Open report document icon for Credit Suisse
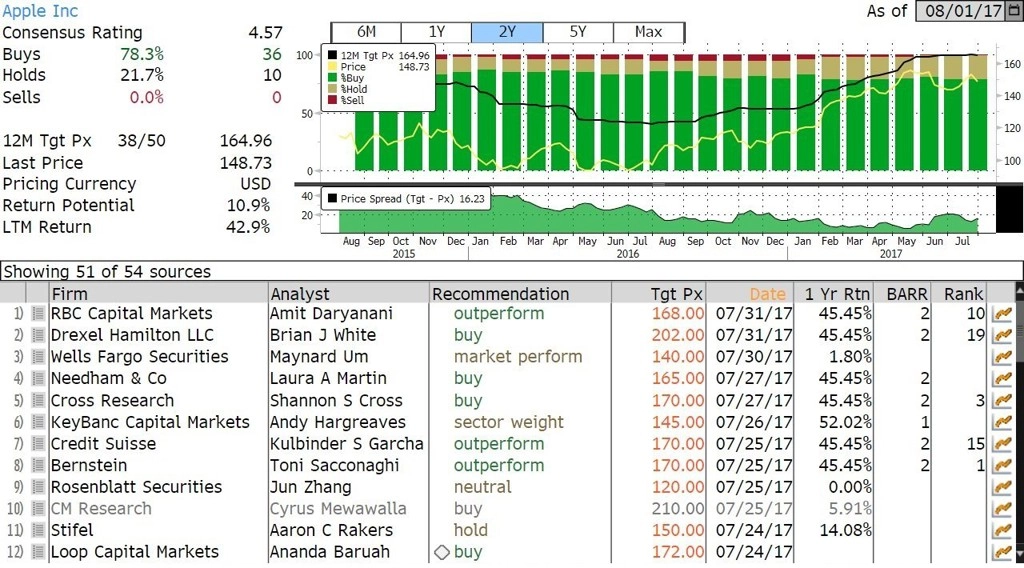 (x=38, y=443)
